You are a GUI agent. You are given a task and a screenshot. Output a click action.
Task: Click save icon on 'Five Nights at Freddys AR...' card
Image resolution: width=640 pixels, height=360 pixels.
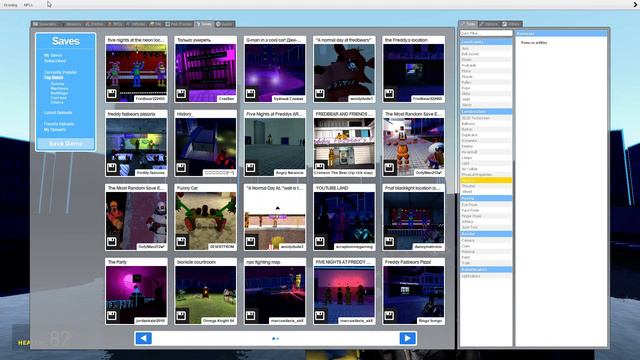pos(250,167)
